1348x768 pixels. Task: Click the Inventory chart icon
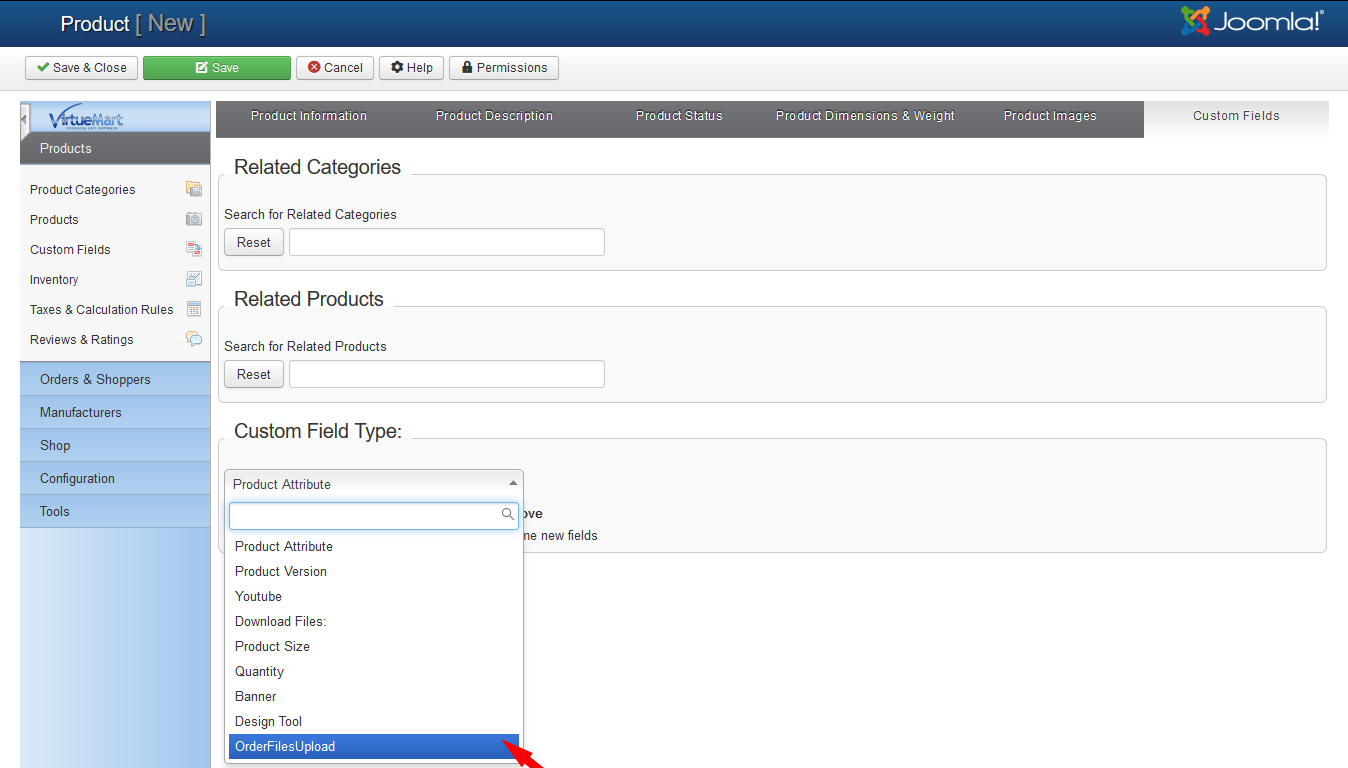click(x=194, y=279)
